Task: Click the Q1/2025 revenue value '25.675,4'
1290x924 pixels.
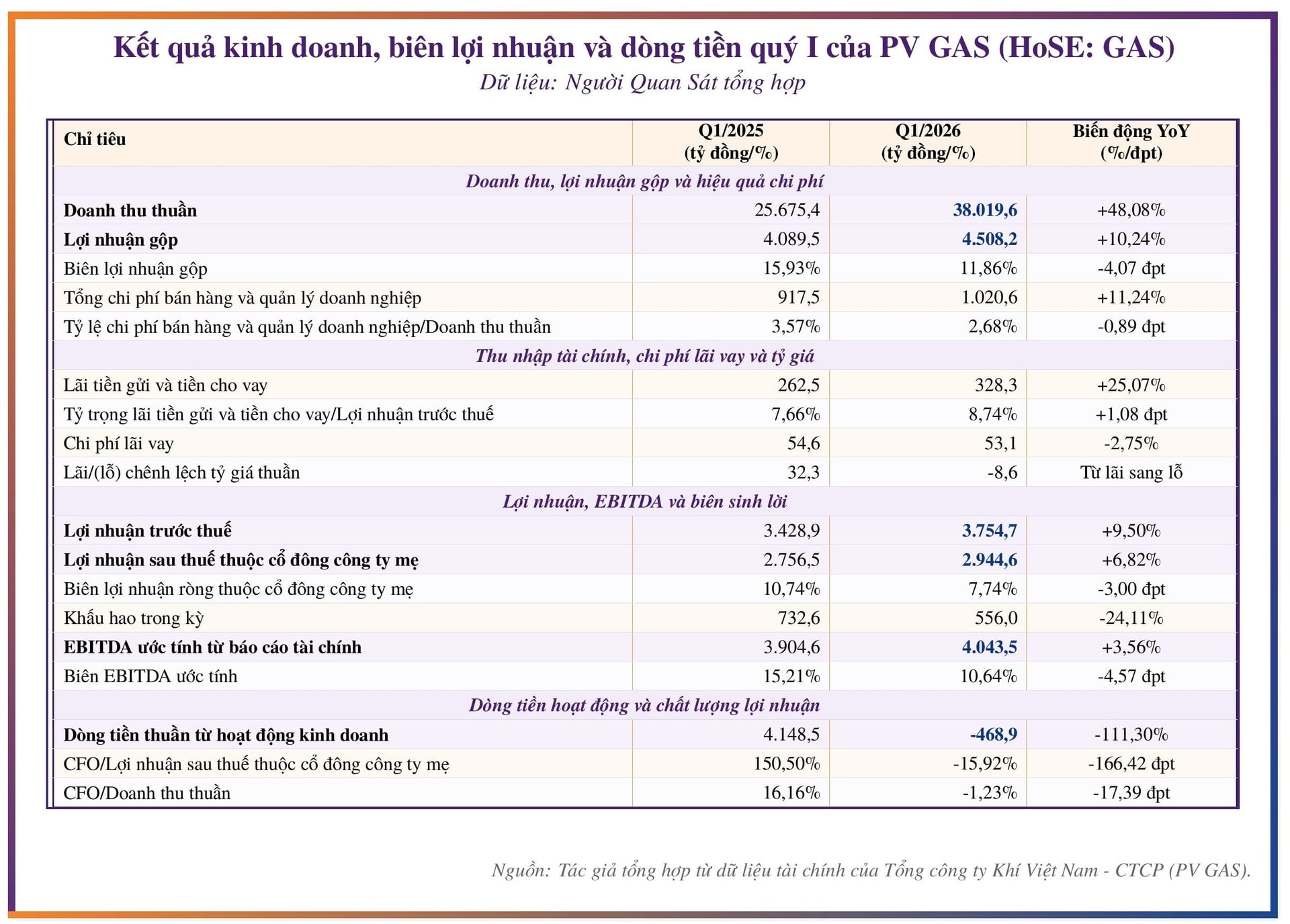Action: point(787,210)
